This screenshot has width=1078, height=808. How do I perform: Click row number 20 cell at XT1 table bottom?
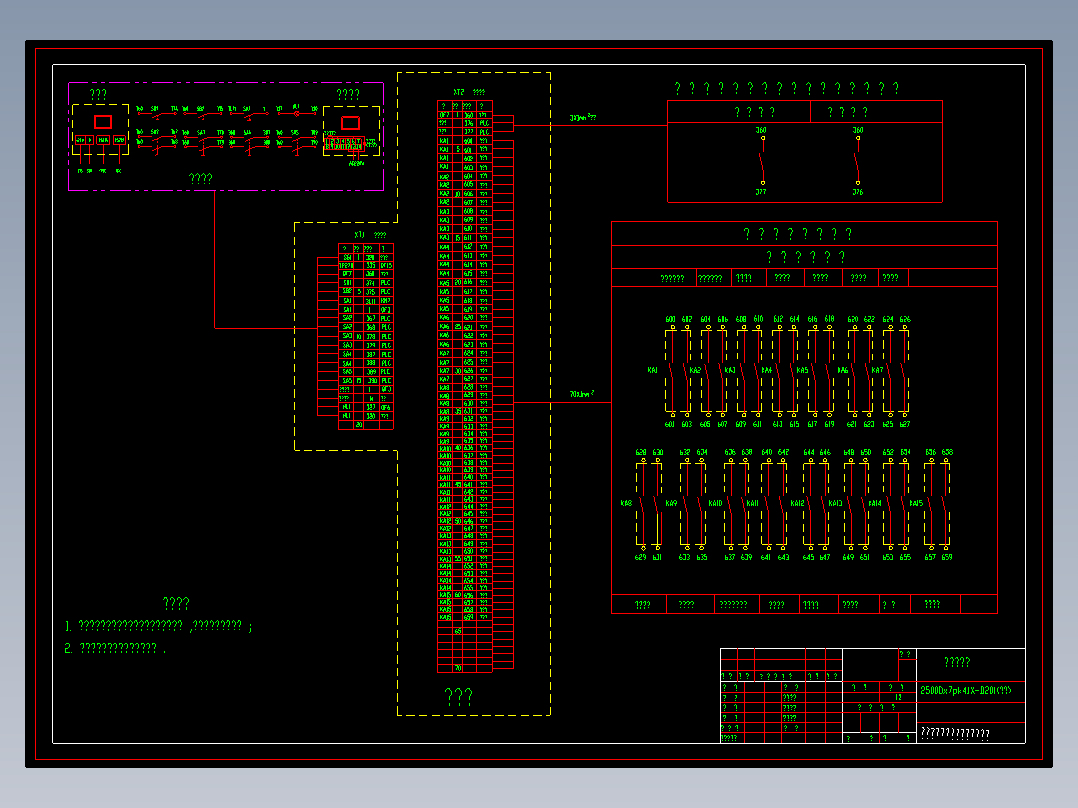click(x=359, y=425)
